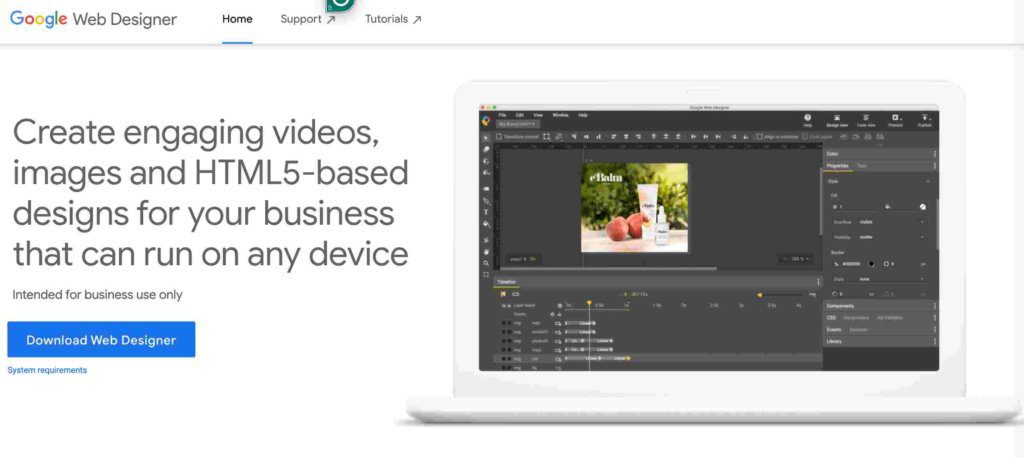Screen dimensions: 1024x458
Task: Click the Publish icon in top bar
Action: 925,118
